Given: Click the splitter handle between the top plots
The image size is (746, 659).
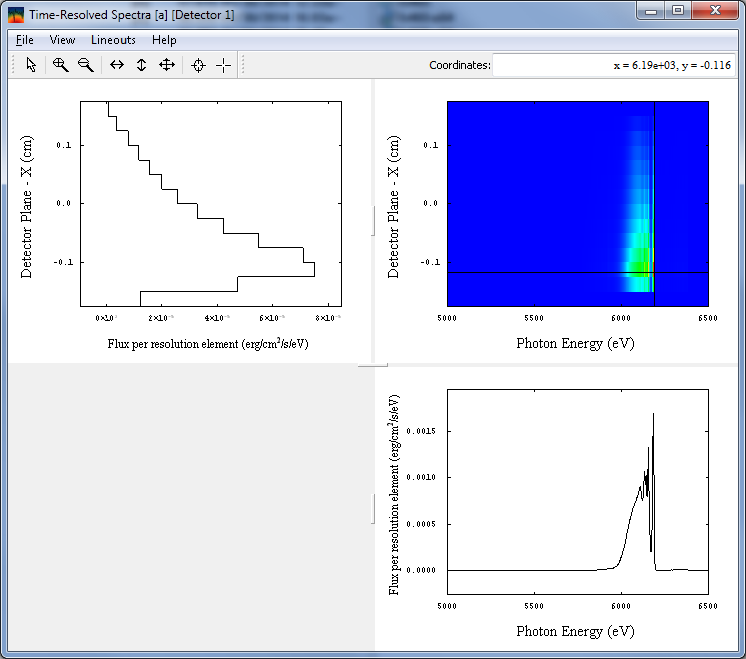Looking at the screenshot, I should (372, 220).
